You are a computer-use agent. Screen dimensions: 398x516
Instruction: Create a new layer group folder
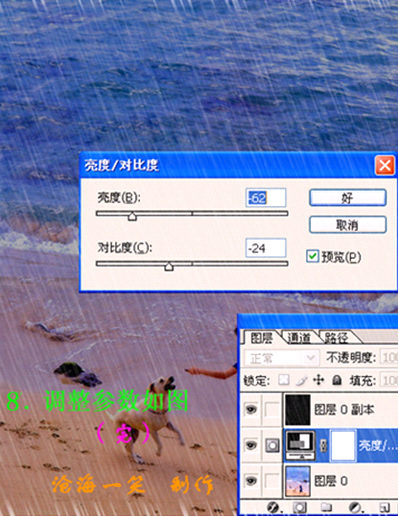[326, 507]
